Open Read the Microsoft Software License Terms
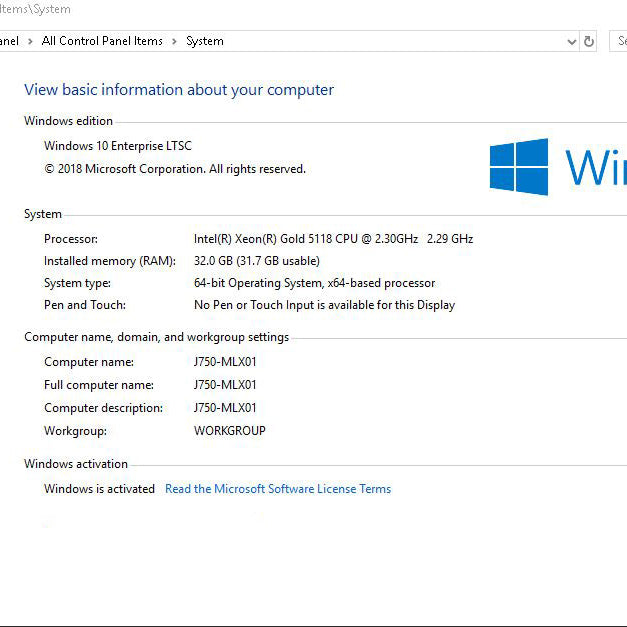The width and height of the screenshot is (627, 627). (x=278, y=489)
